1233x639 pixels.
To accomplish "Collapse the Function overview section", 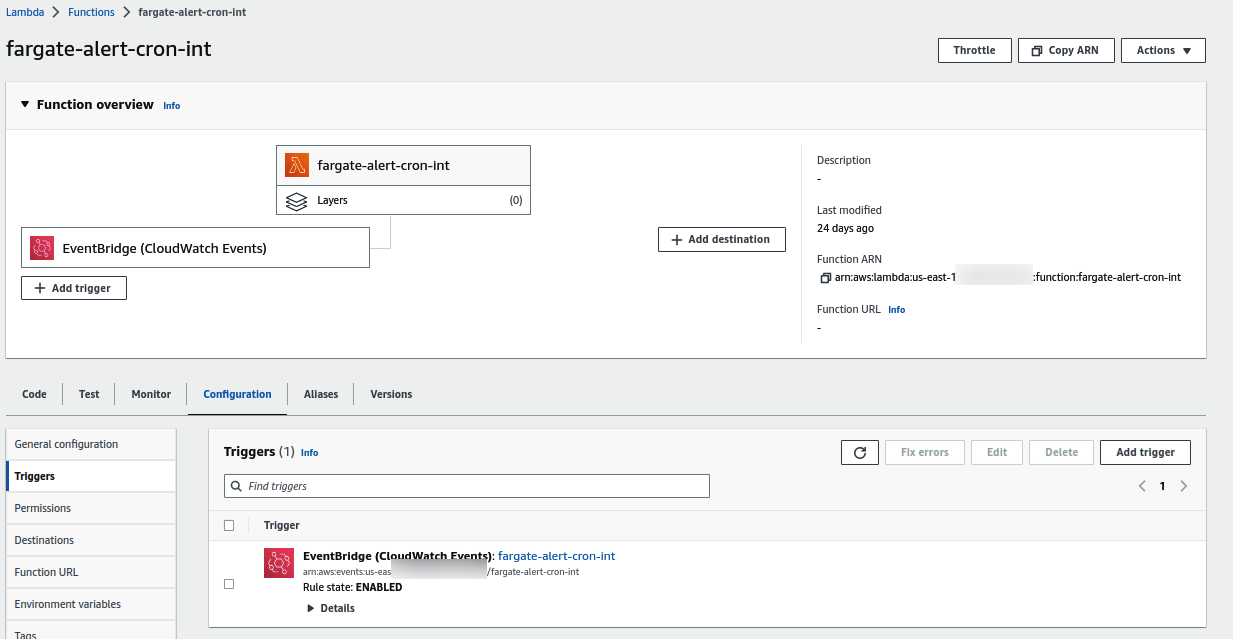I will pyautogui.click(x=24, y=104).
